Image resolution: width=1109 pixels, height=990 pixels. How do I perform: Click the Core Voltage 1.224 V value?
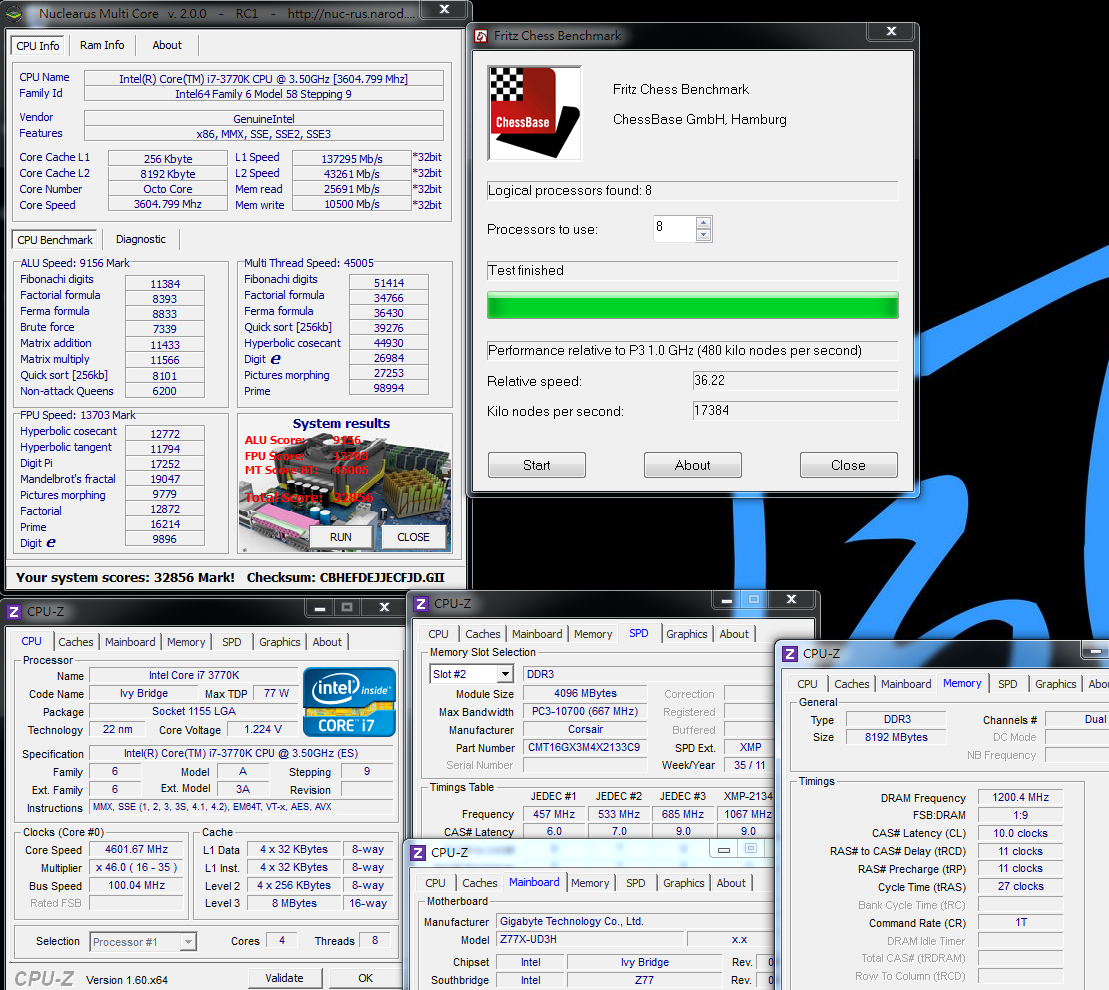point(262,729)
